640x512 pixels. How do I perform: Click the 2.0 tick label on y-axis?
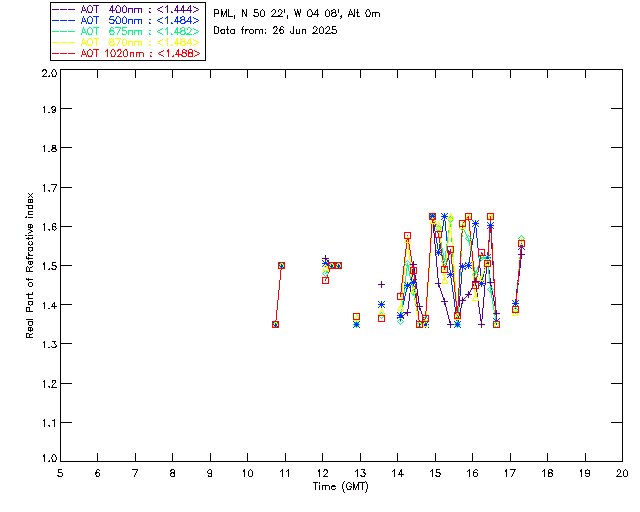[48, 75]
